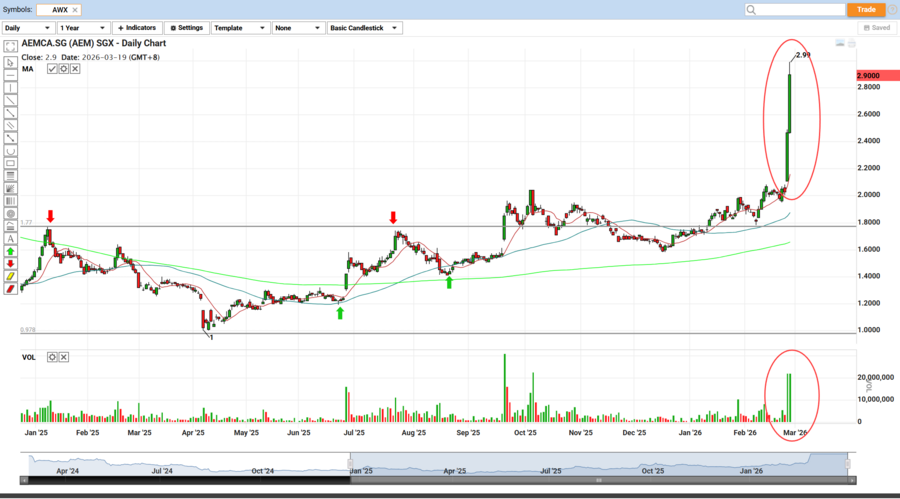Remove the MA indicator with X
Screen dimensions: 900x499
[76, 69]
